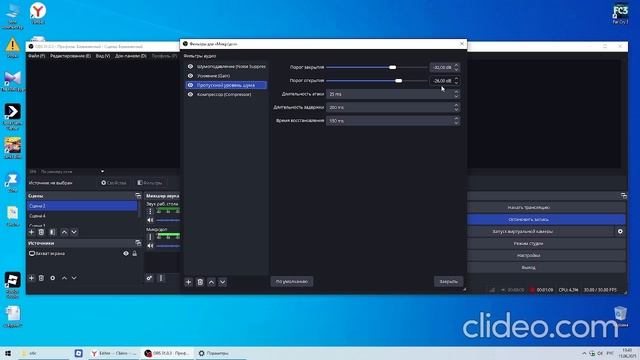The height and width of the screenshot is (360, 640).
Task: Increase close threshold with up arrow
Action: coord(456,65)
